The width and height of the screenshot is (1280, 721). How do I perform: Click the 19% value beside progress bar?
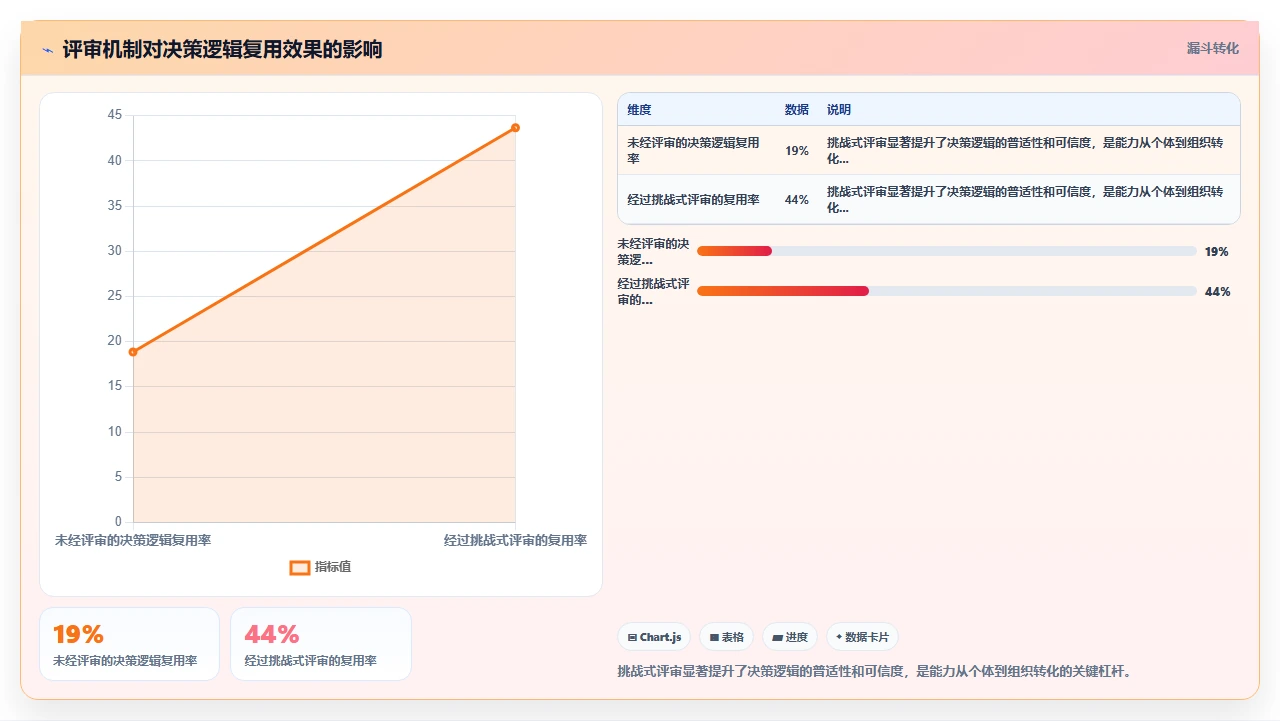1216,252
